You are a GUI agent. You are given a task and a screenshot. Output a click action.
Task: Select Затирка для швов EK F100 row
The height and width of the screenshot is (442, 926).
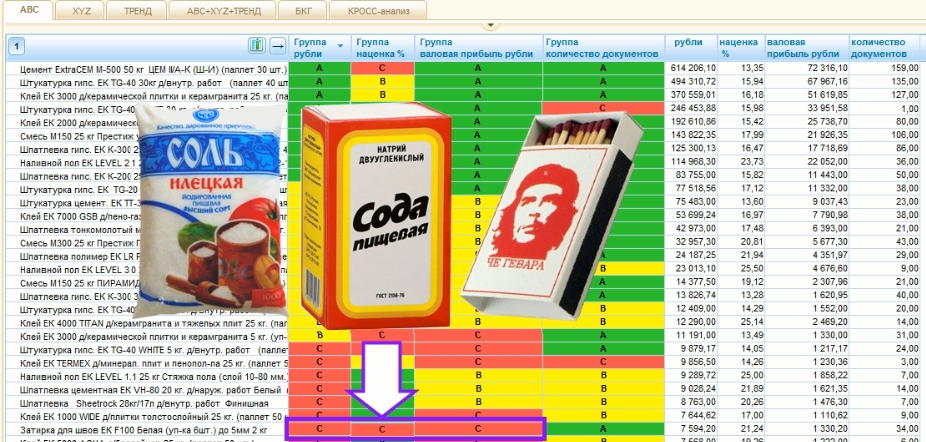[x=462, y=430]
